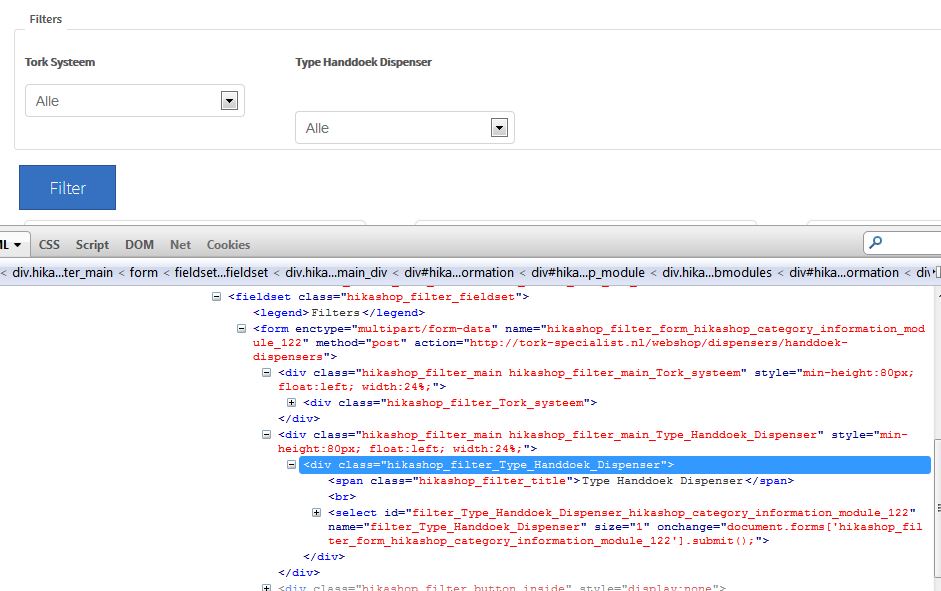Expand the hikashop_filter_Tork_systeem div
941x591 pixels.
(x=292, y=403)
